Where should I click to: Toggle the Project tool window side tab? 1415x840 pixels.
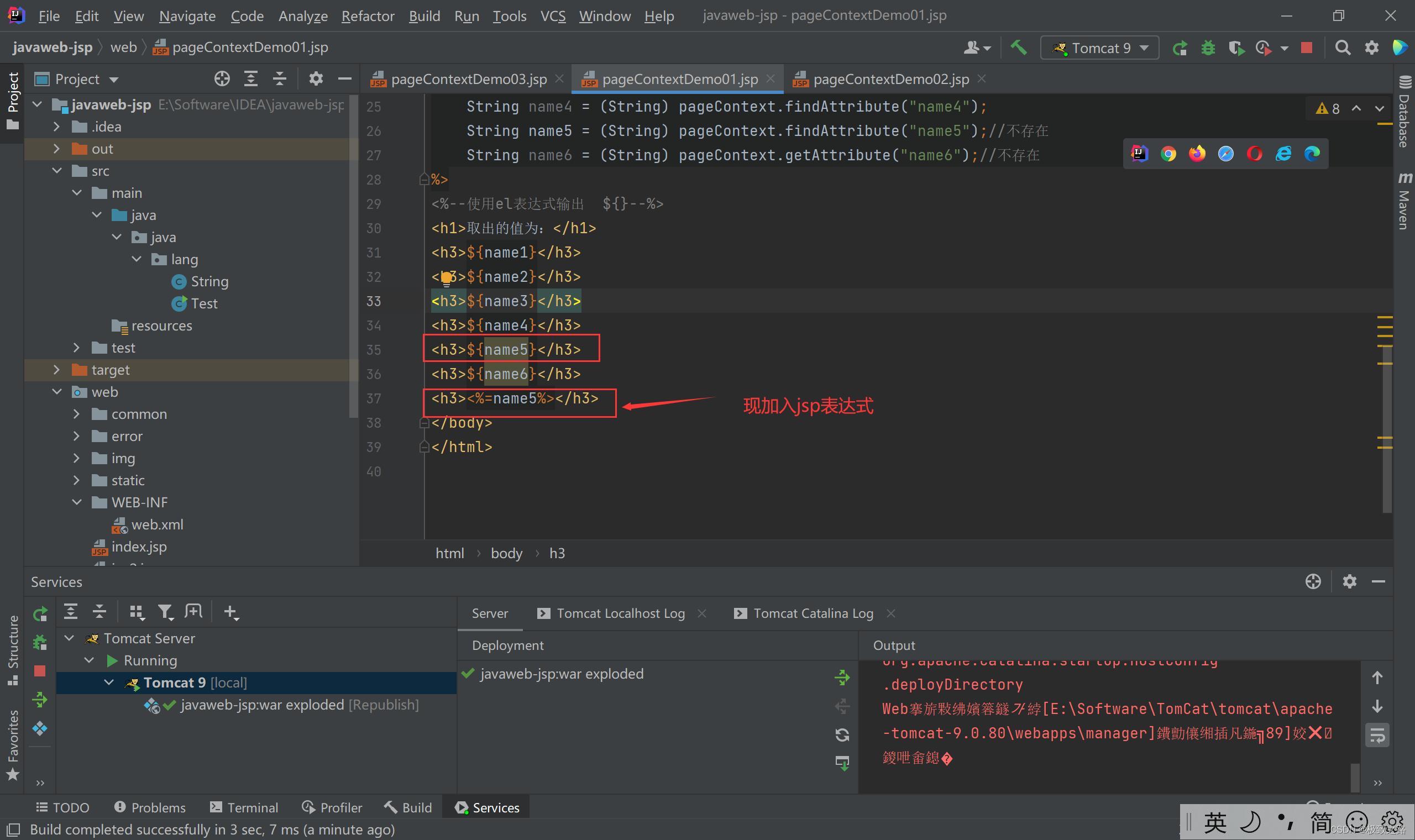pos(13,101)
